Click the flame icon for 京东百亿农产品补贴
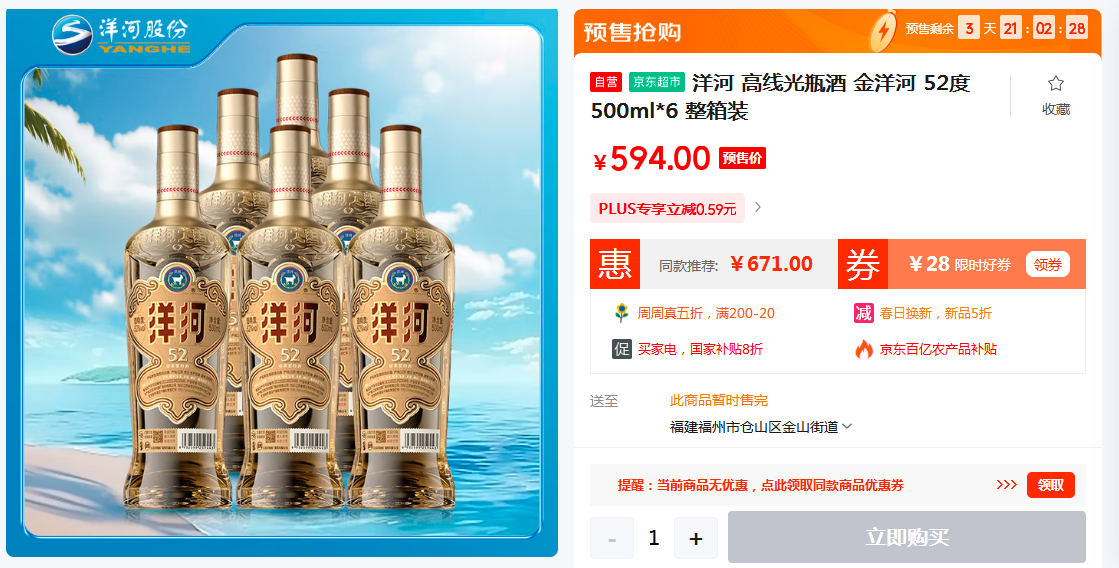 click(x=864, y=349)
